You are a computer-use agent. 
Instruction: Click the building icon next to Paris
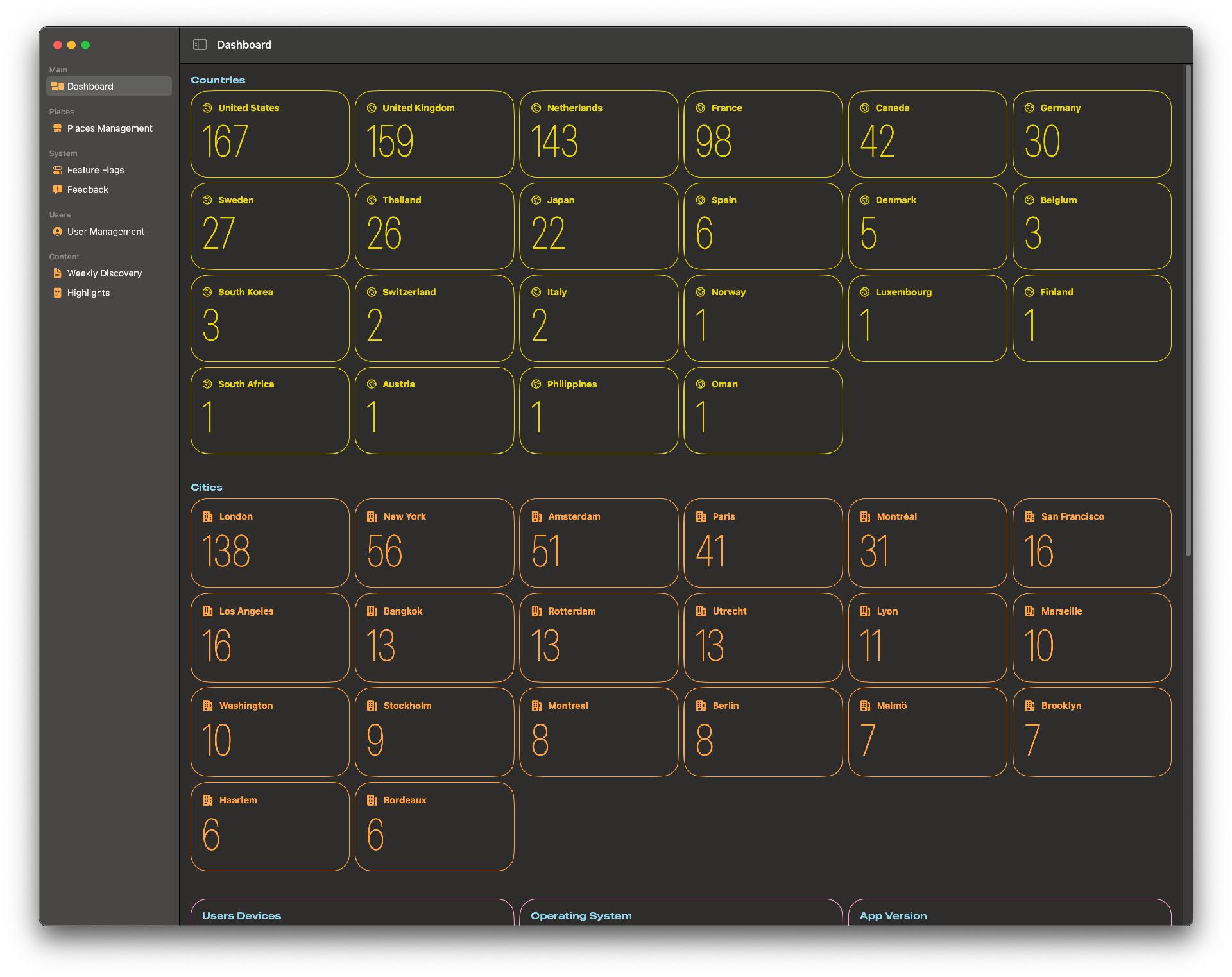coord(701,516)
